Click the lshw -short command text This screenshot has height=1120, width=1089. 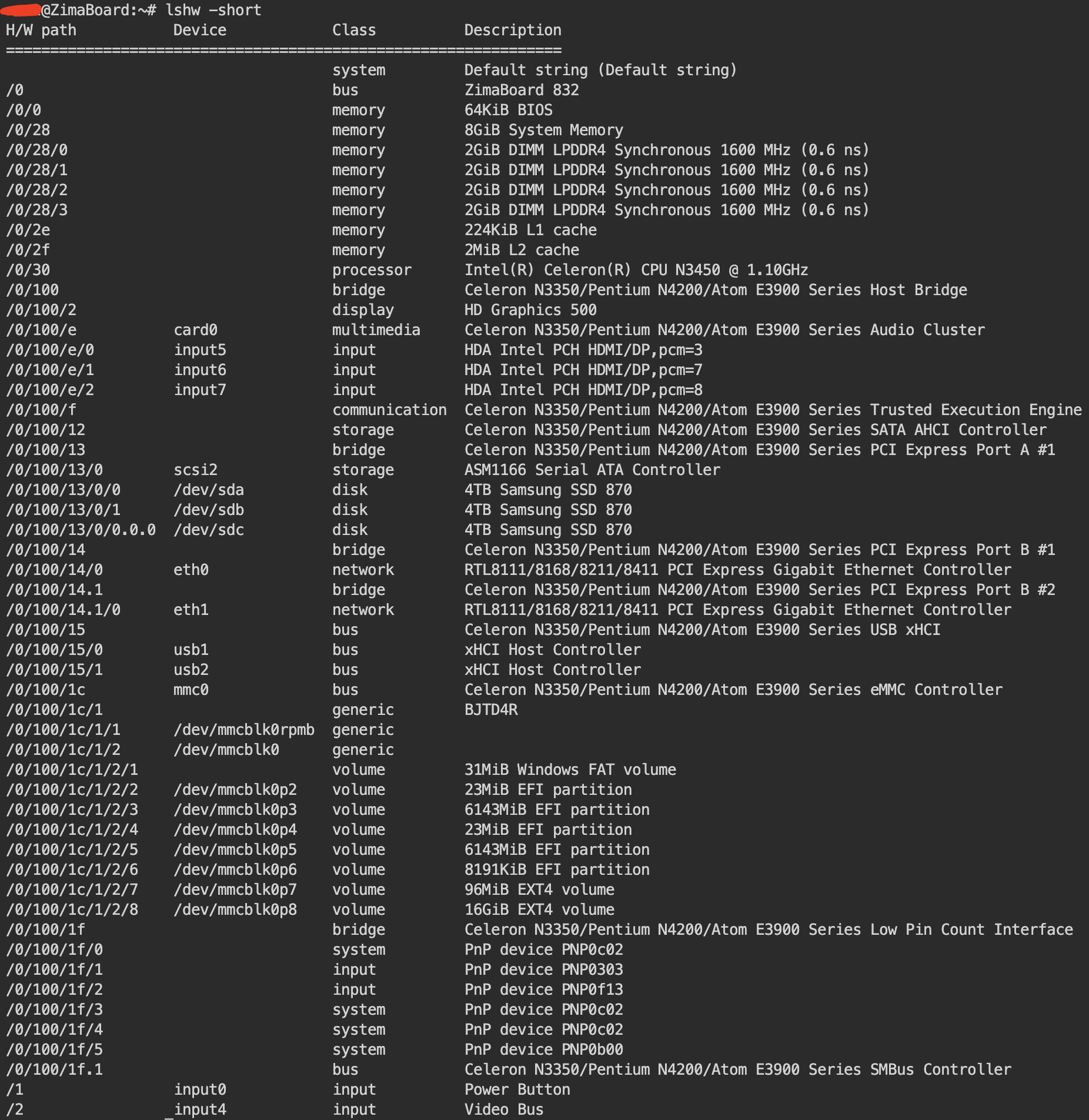(x=213, y=10)
